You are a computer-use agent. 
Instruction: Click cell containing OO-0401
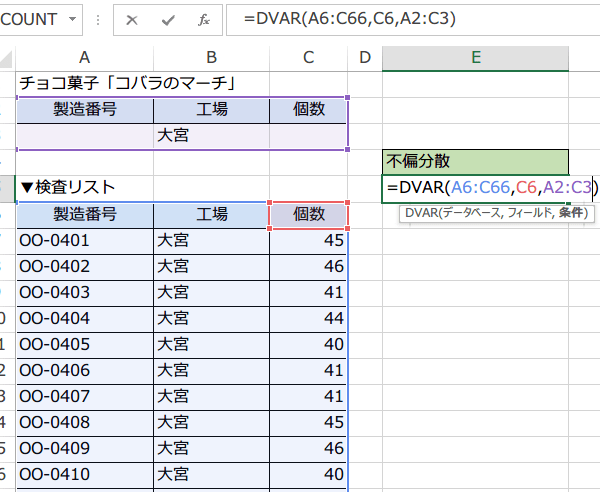[x=84, y=240]
